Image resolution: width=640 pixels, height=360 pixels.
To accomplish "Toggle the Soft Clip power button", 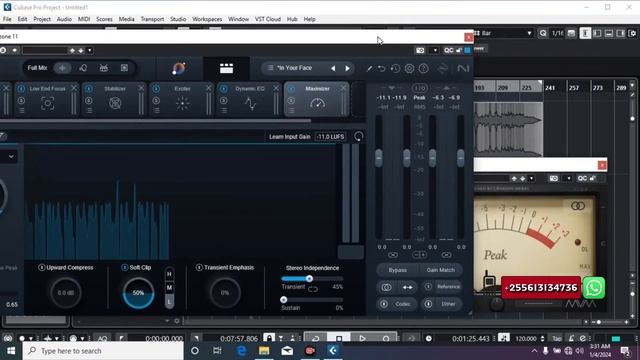I will pos(124,267).
